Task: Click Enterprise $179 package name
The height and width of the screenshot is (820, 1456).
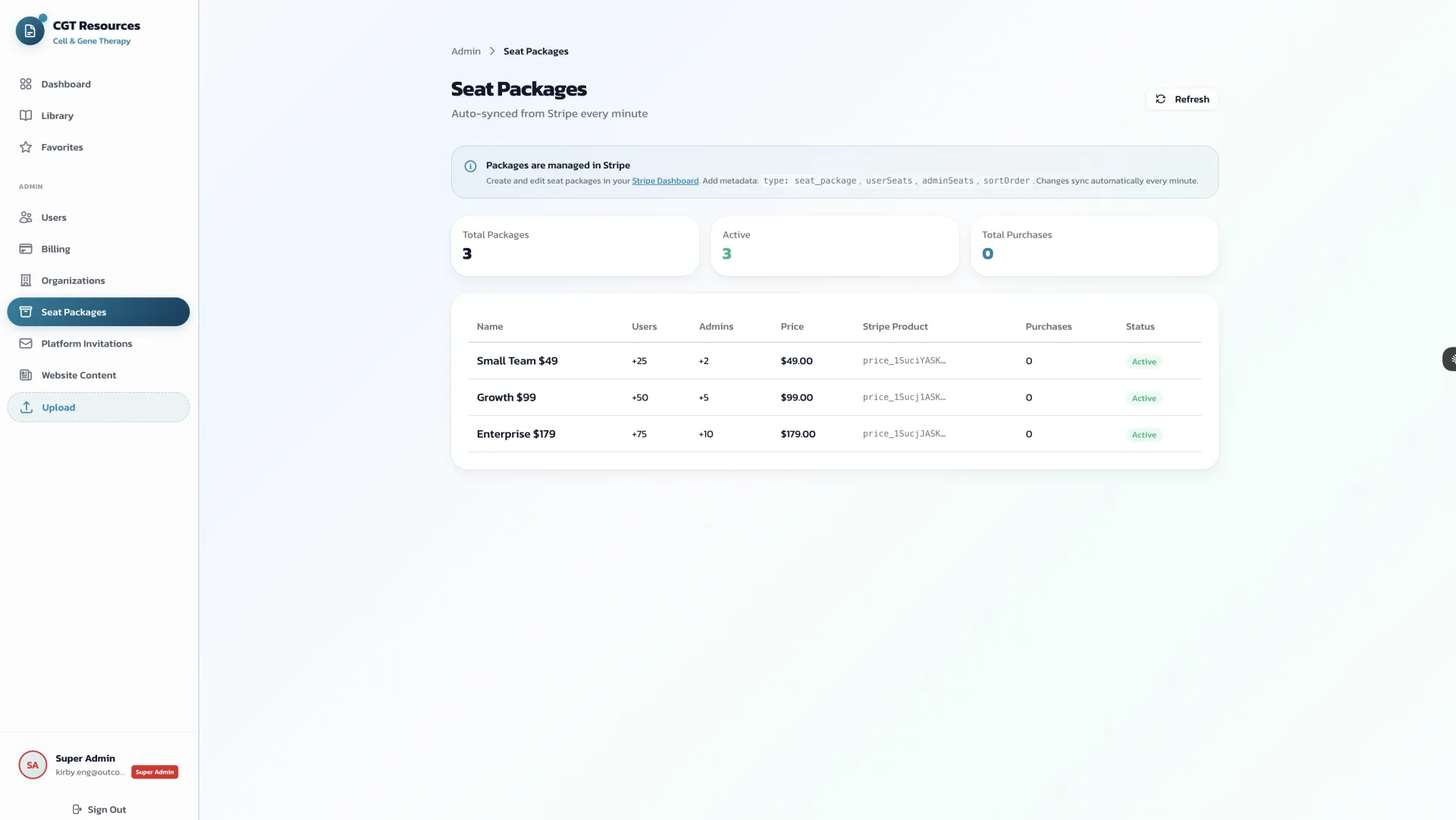Action: (516, 434)
